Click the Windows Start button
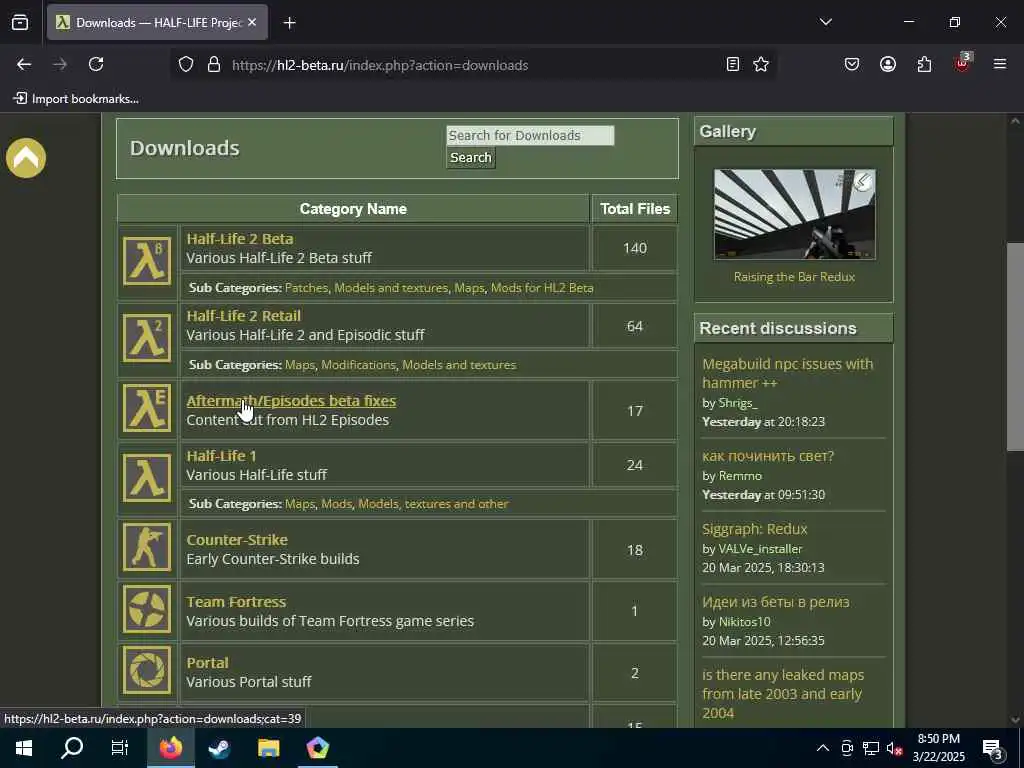Image resolution: width=1024 pixels, height=768 pixels. coord(24,748)
